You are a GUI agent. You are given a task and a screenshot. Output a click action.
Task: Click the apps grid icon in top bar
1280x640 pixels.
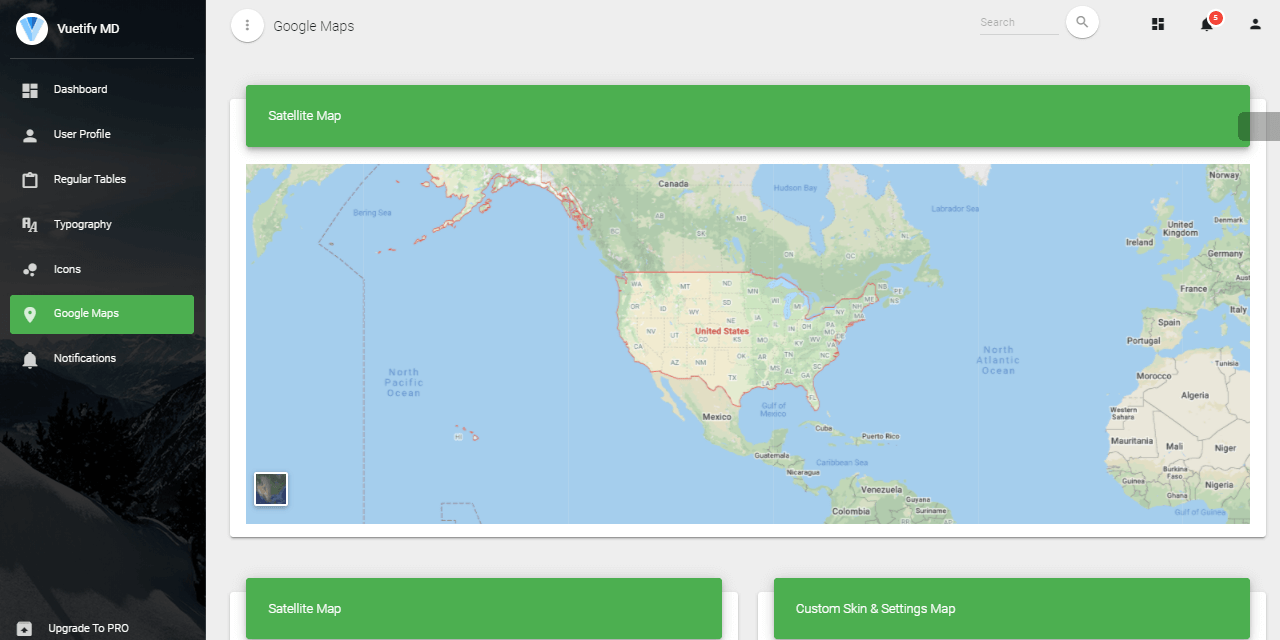pos(1157,23)
